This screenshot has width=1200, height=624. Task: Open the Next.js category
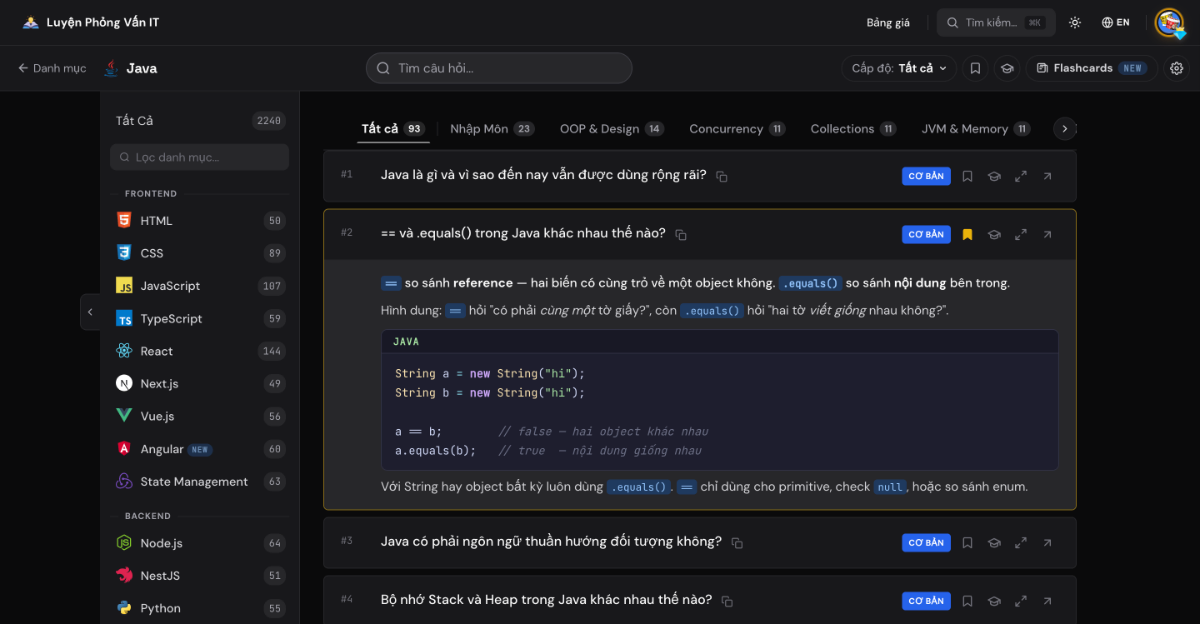tap(199, 384)
